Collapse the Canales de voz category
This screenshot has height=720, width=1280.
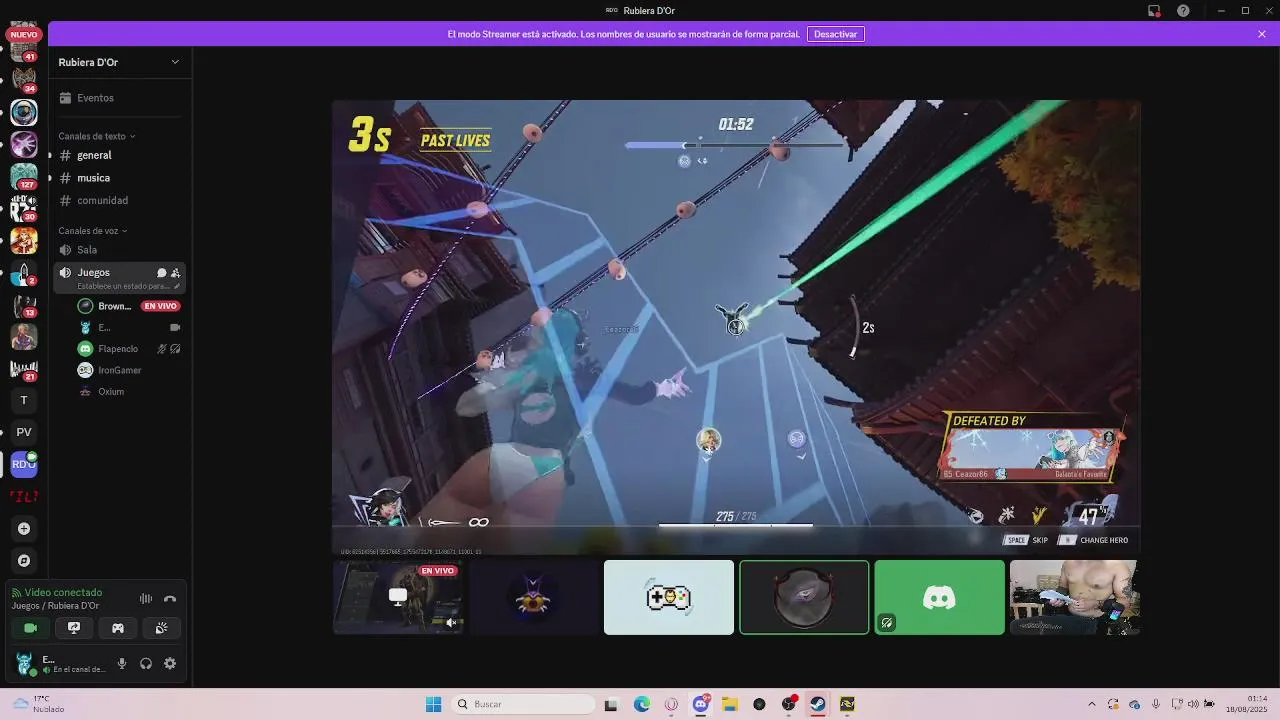pyautogui.click(x=93, y=231)
